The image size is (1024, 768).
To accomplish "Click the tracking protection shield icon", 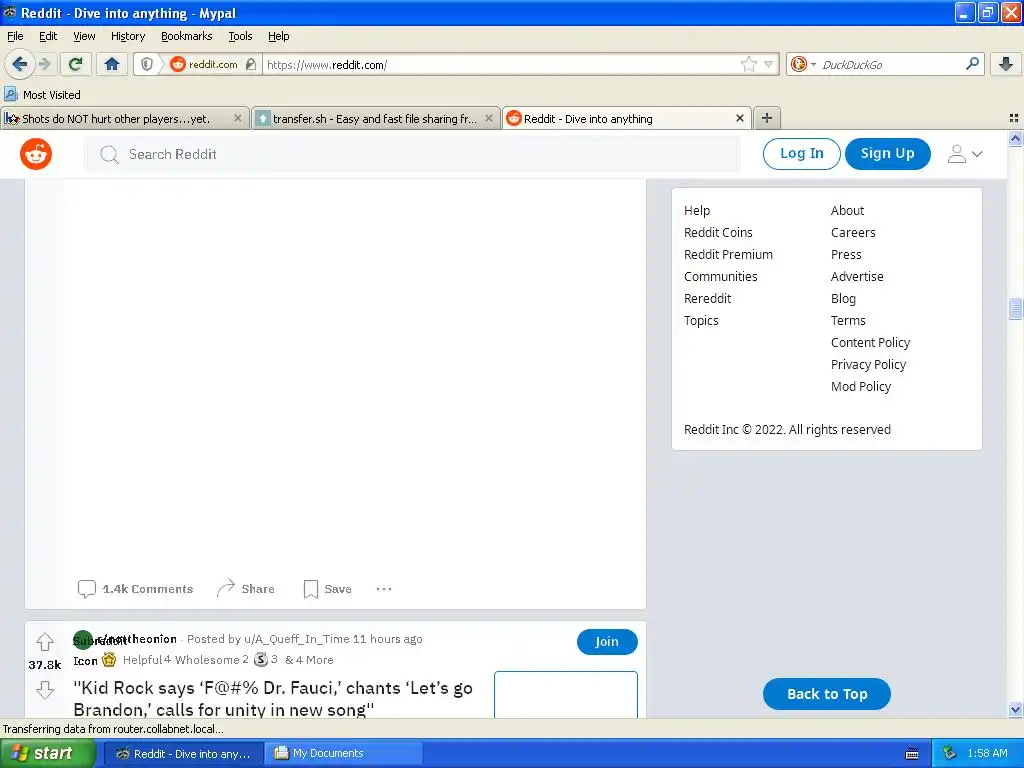I will [x=147, y=64].
